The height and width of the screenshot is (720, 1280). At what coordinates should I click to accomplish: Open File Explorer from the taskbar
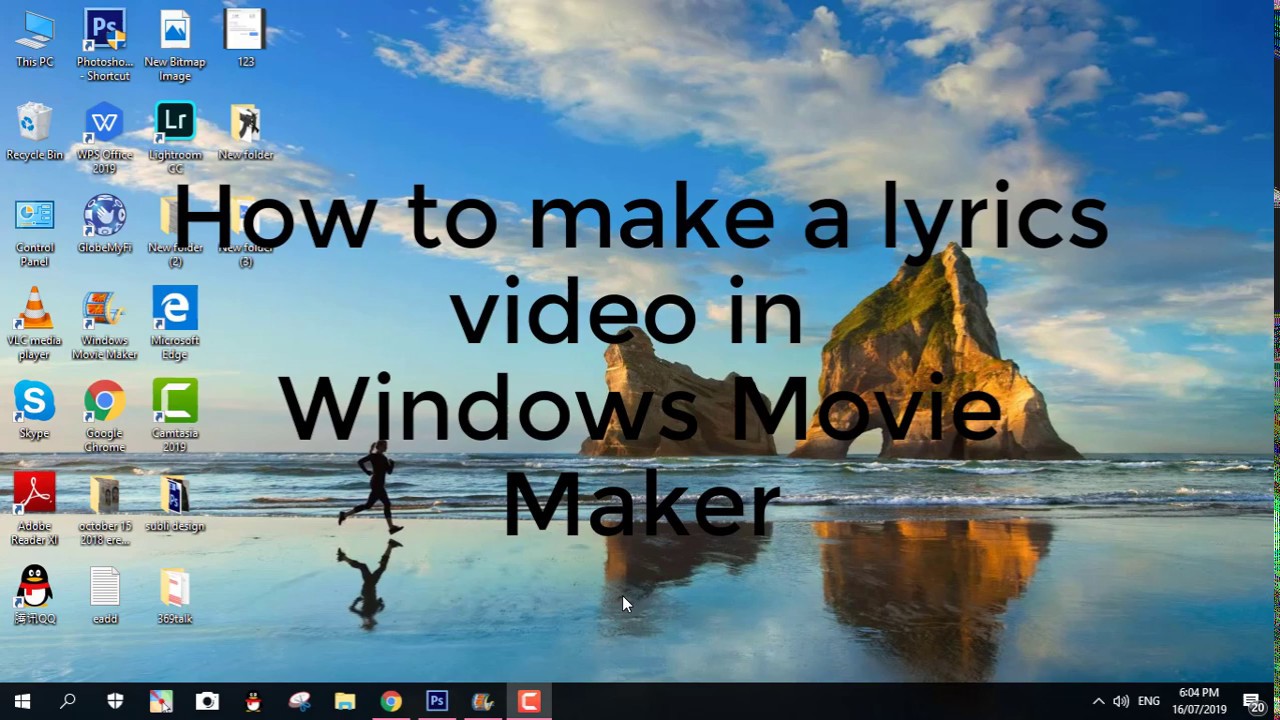click(345, 701)
